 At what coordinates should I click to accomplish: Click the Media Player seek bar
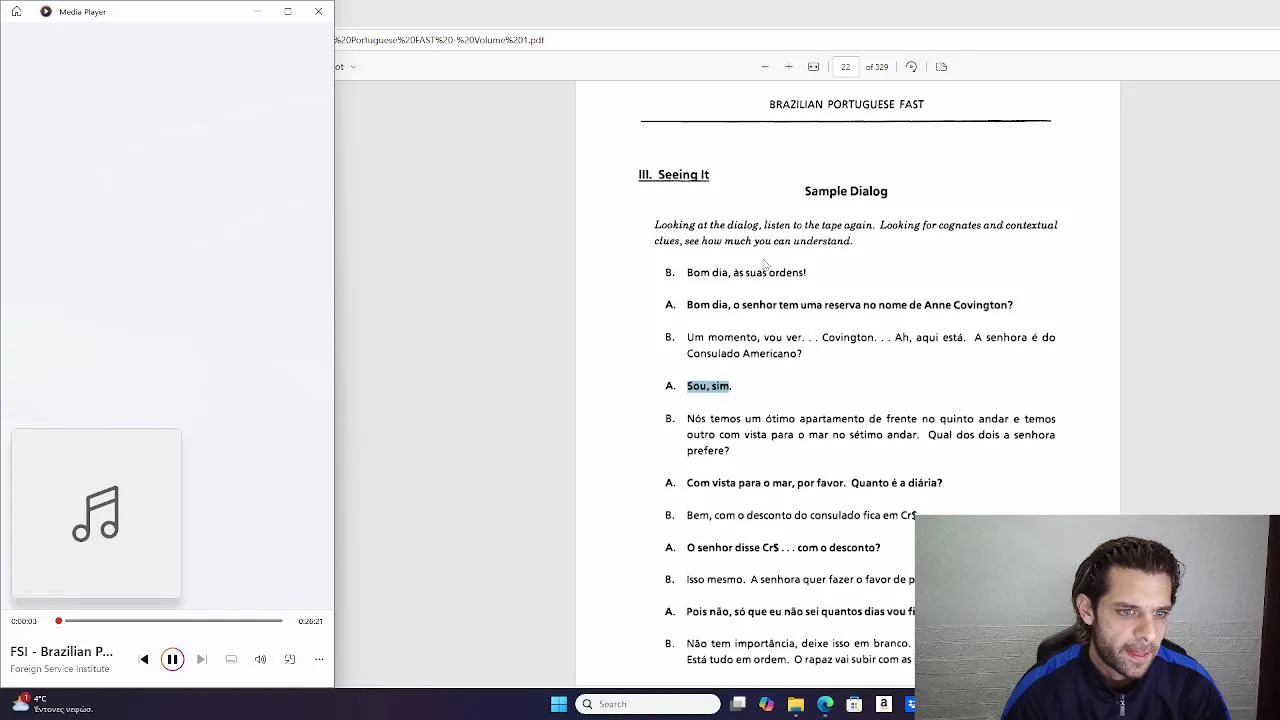click(170, 621)
